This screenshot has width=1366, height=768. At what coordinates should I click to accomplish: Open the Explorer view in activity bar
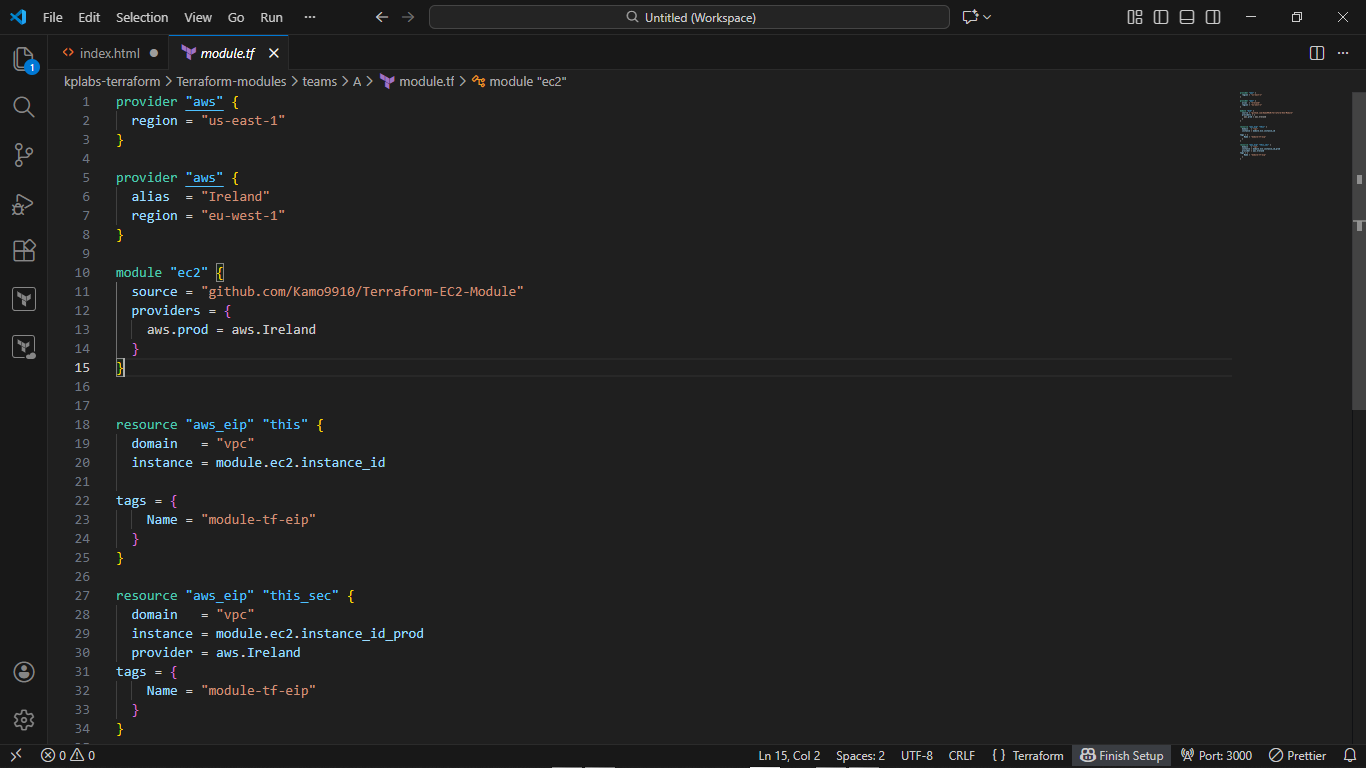[x=24, y=59]
